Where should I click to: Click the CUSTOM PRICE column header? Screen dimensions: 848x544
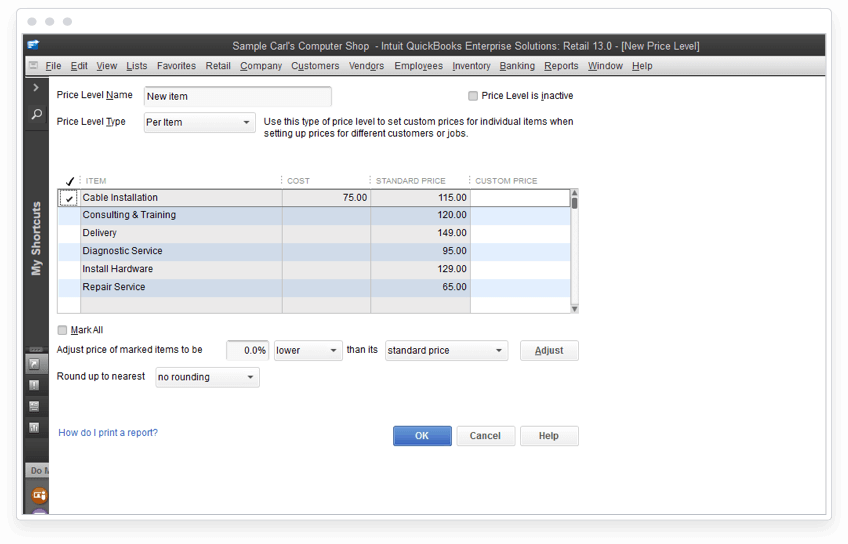[506, 181]
